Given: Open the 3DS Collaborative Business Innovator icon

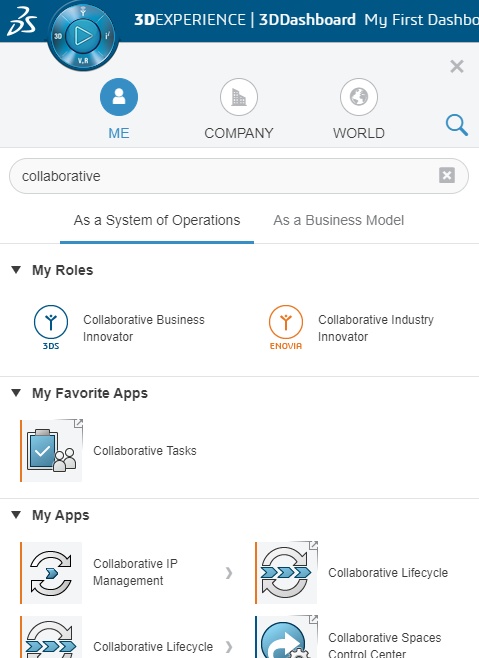Looking at the screenshot, I should [x=51, y=327].
